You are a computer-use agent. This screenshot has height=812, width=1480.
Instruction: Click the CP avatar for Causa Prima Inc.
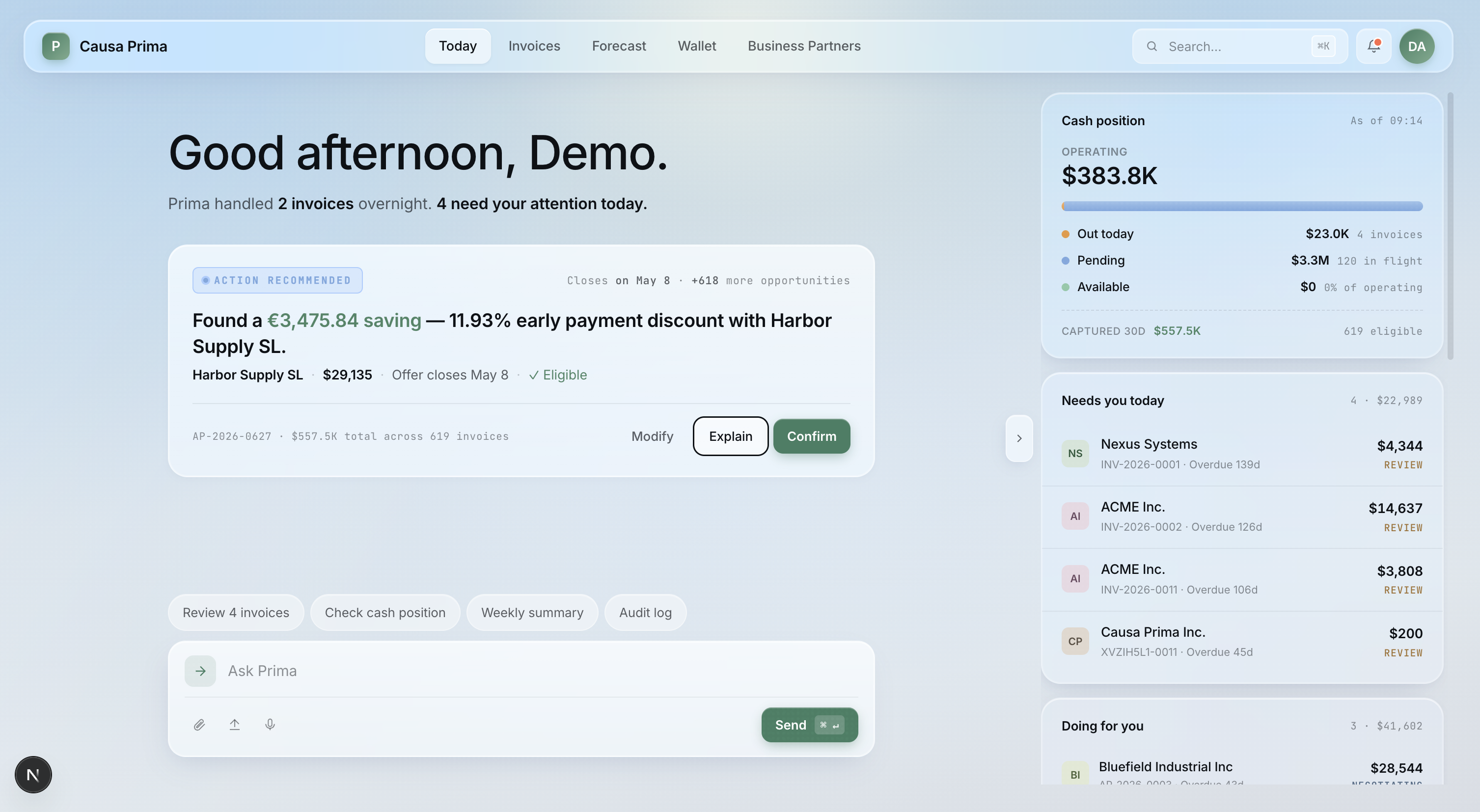click(x=1075, y=642)
